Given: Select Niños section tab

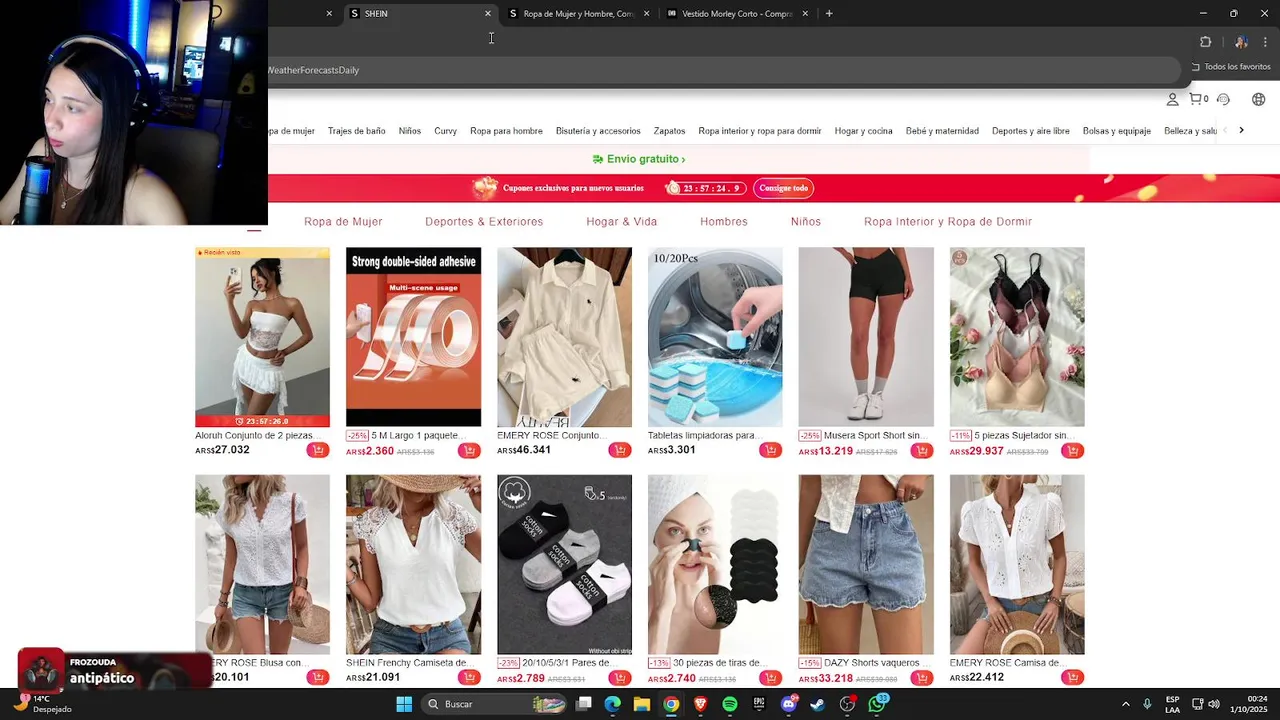Looking at the screenshot, I should 806,222.
